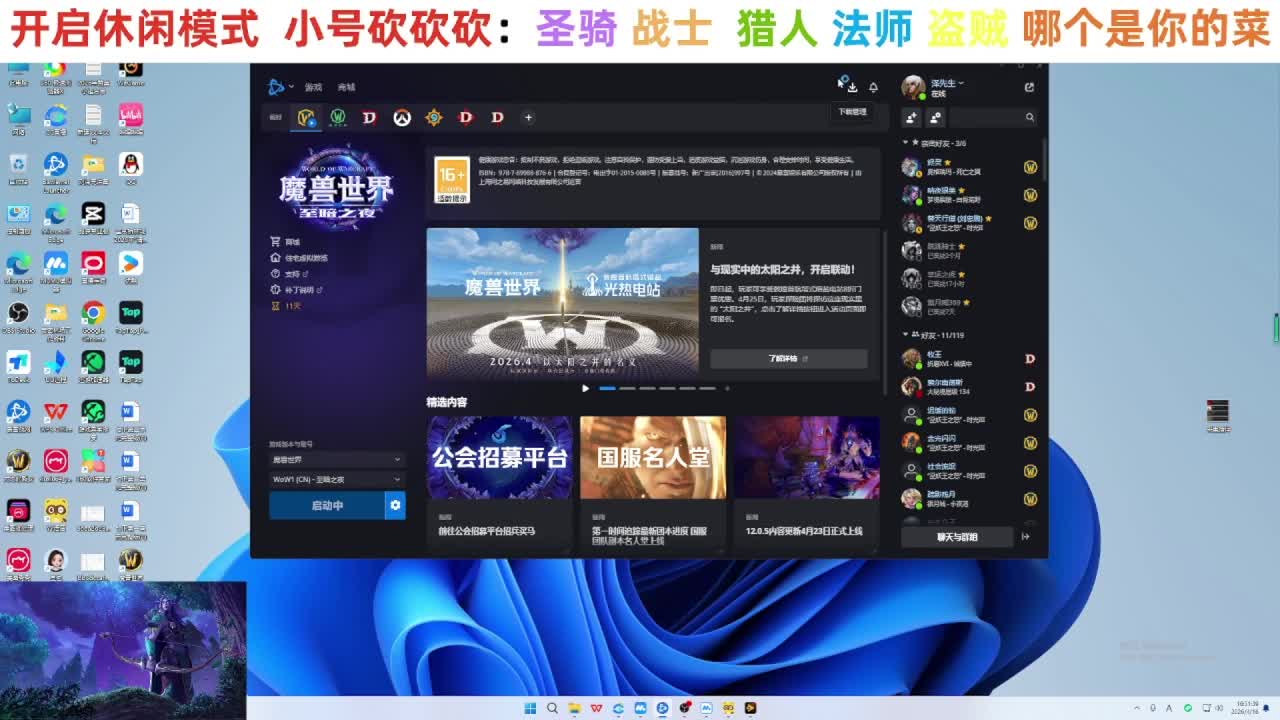Image resolution: width=1280 pixels, height=720 pixels.
Task: Collapse the favorite friends group 3/6
Action: click(905, 143)
